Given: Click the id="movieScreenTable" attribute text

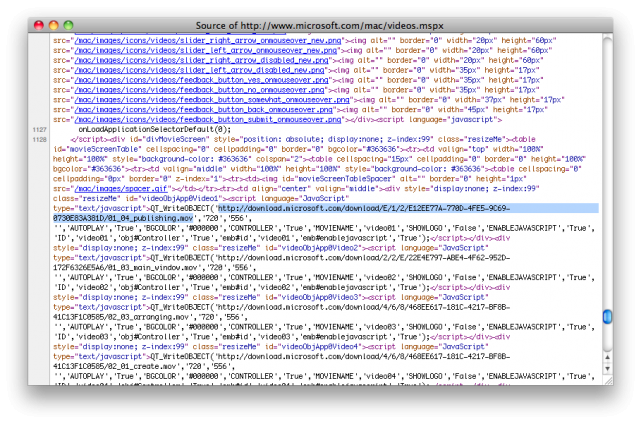Looking at the screenshot, I should pos(97,149).
